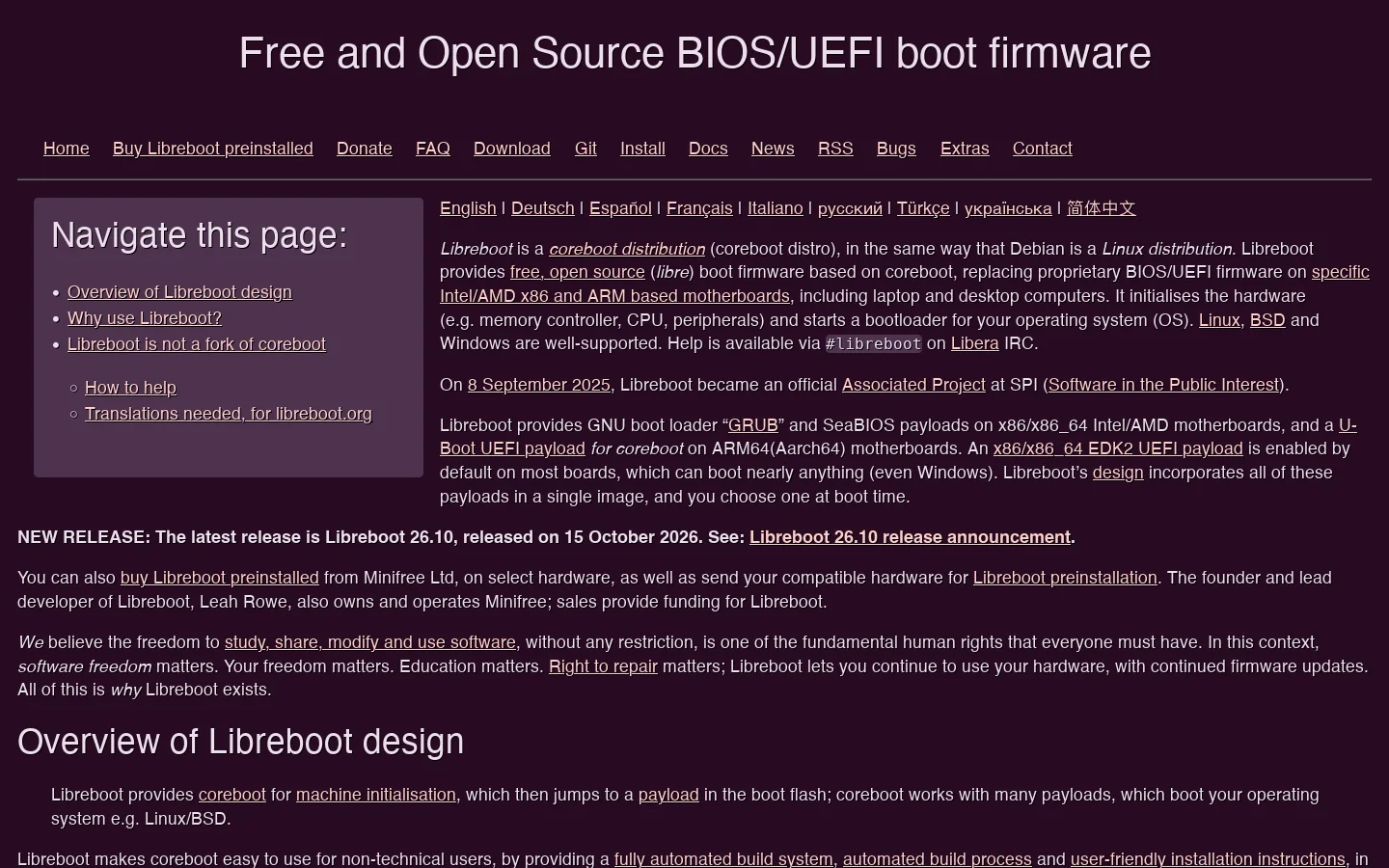Open x86/x86_64 EDK2 UEFI payload link
The width and height of the screenshot is (1389, 868).
coord(1118,448)
